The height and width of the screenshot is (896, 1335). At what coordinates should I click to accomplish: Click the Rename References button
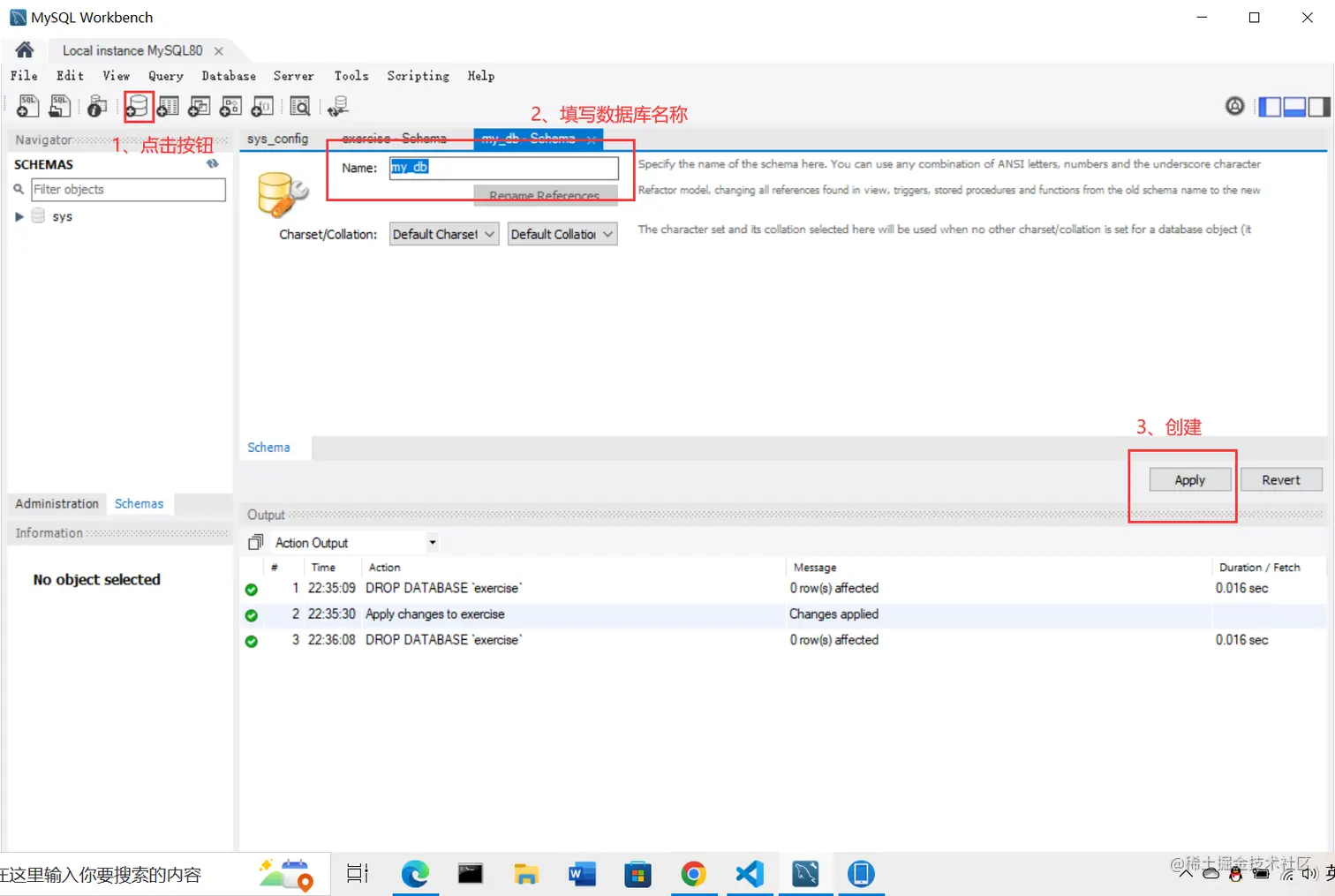[544, 195]
